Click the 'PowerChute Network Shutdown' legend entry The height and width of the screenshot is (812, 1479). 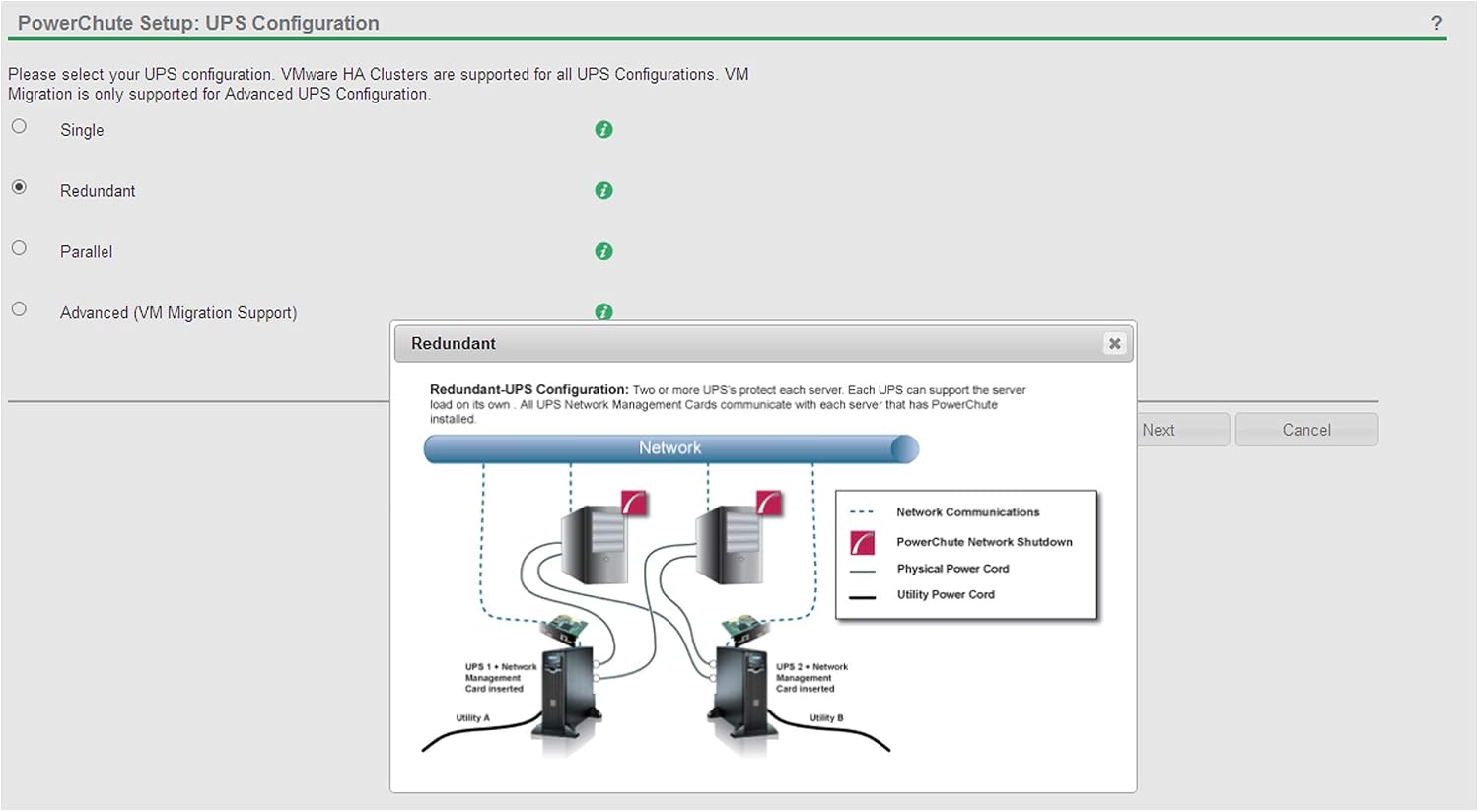[x=984, y=542]
